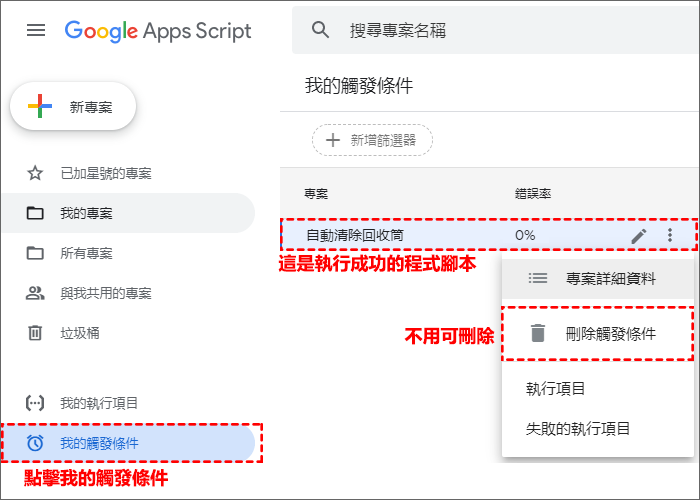Click the 新專案 button
700x500 pixels.
tap(72, 108)
